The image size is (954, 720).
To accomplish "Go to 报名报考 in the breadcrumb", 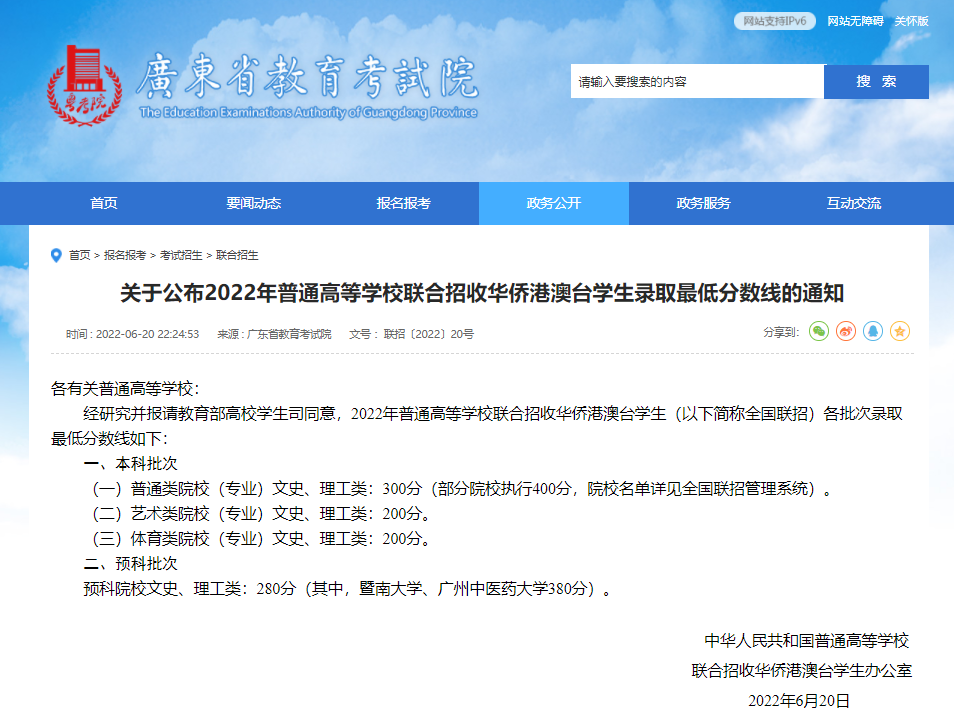I will tap(125, 255).
